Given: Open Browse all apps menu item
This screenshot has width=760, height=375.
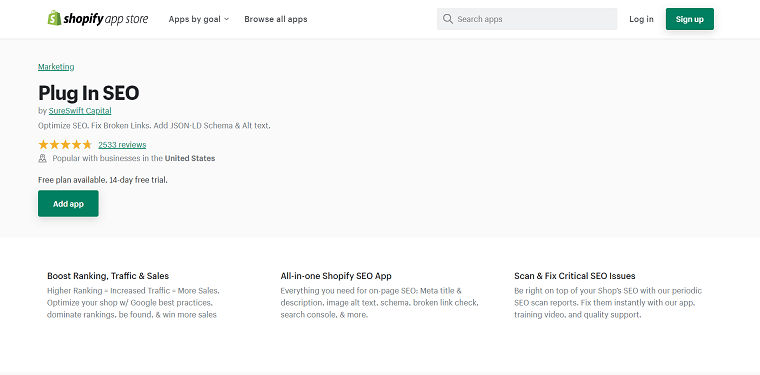Looking at the screenshot, I should 276,19.
